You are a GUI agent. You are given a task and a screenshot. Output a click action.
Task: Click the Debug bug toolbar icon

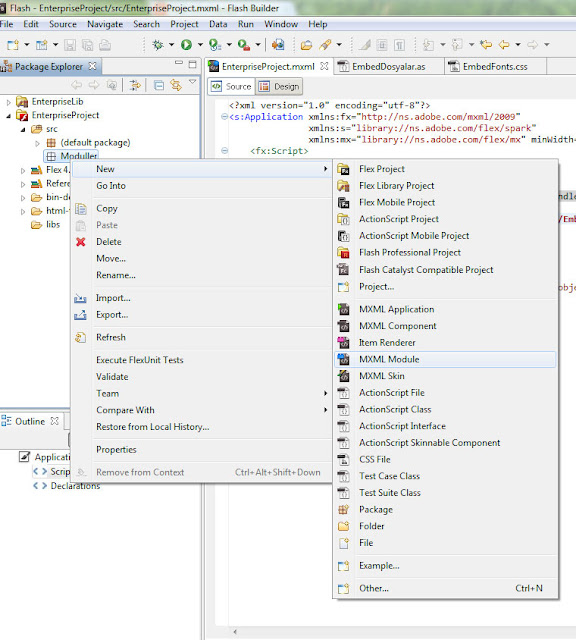point(158,44)
